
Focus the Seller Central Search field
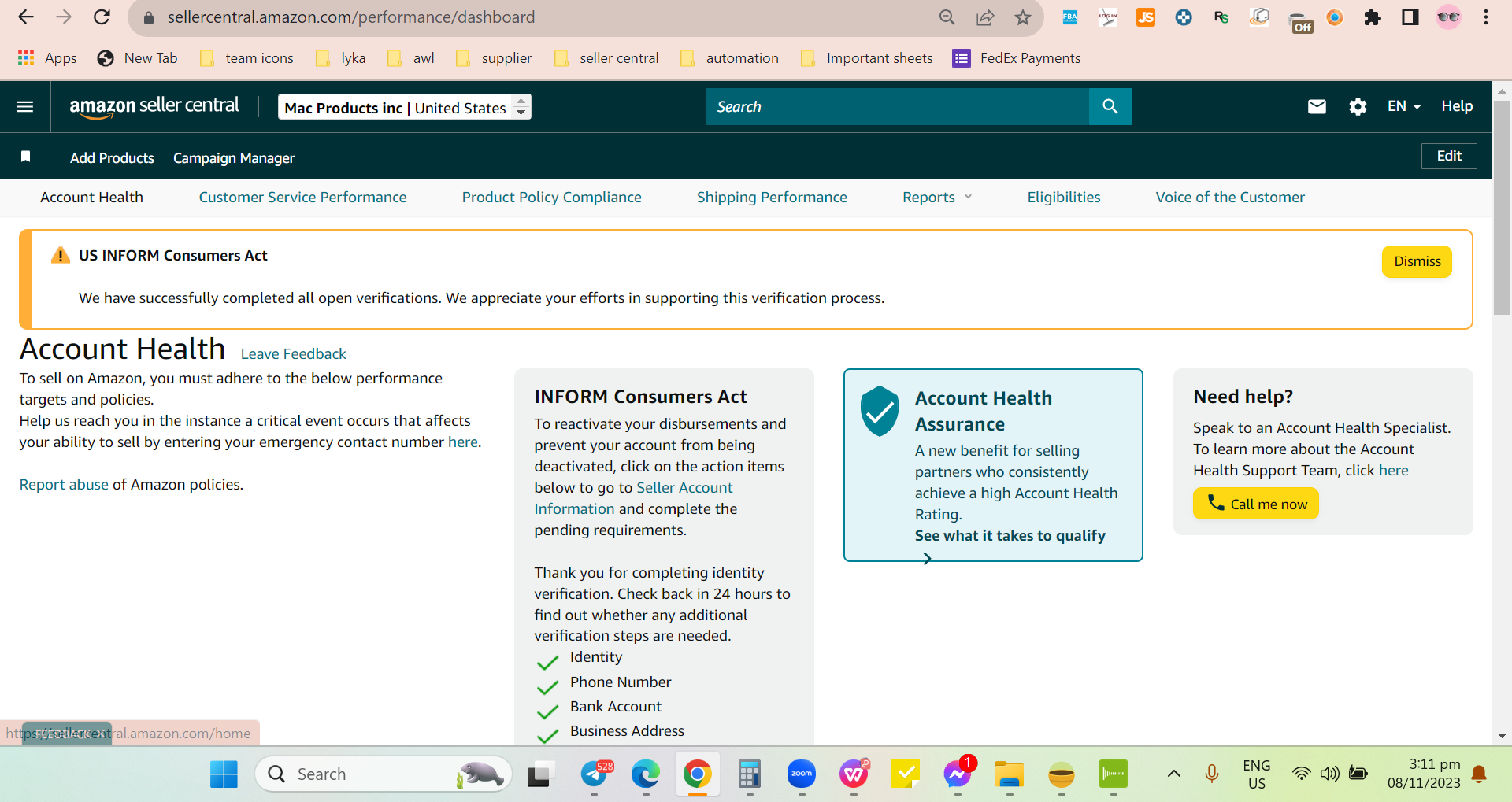coord(898,106)
